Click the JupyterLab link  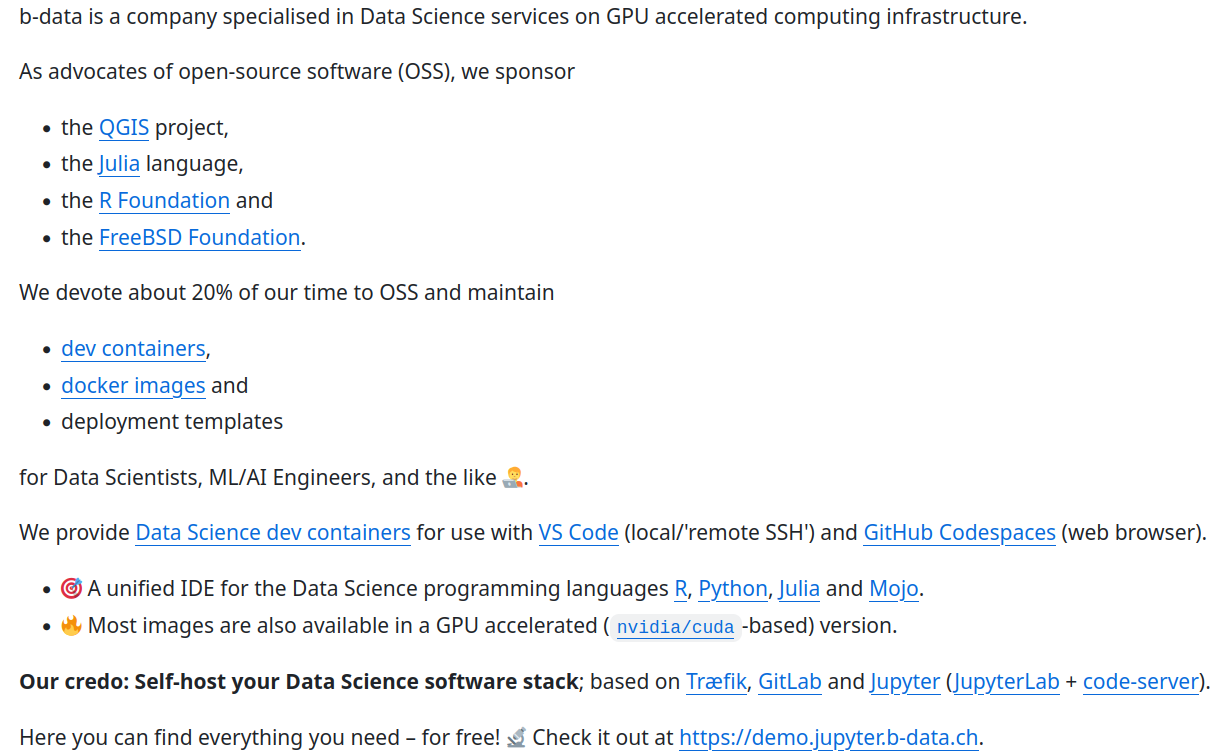tap(1006, 681)
